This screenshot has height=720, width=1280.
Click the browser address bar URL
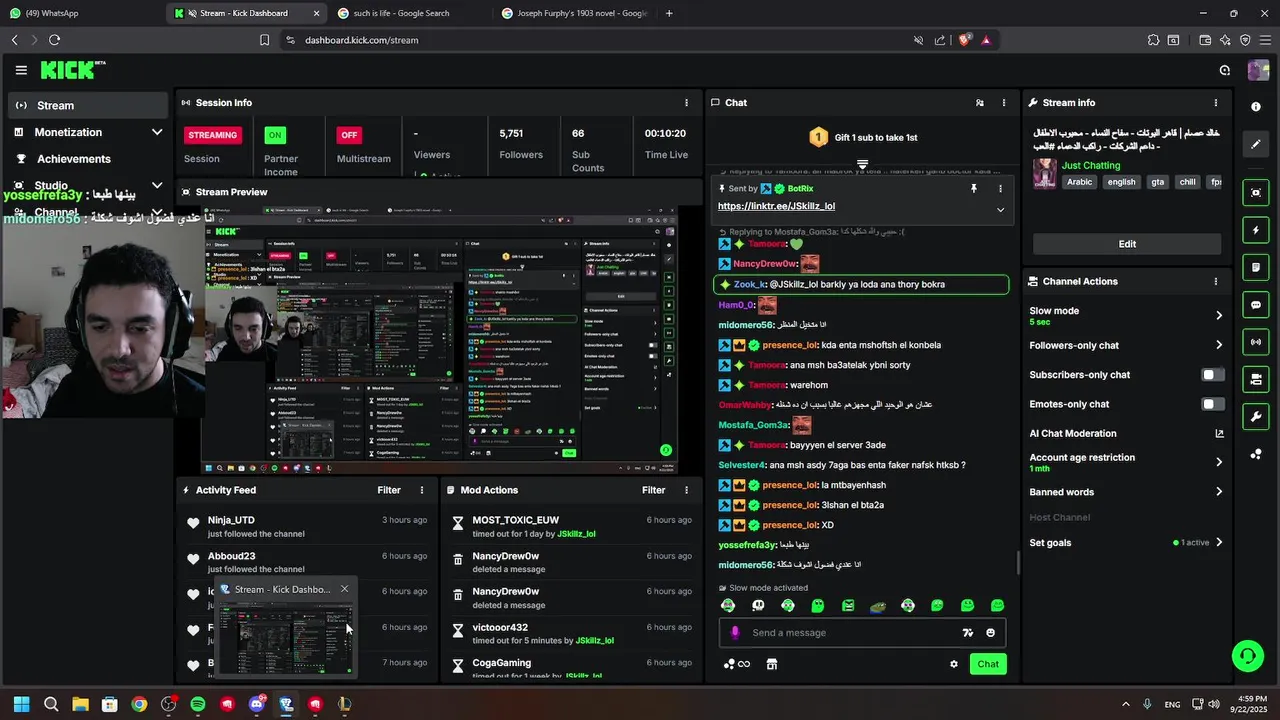coord(361,40)
